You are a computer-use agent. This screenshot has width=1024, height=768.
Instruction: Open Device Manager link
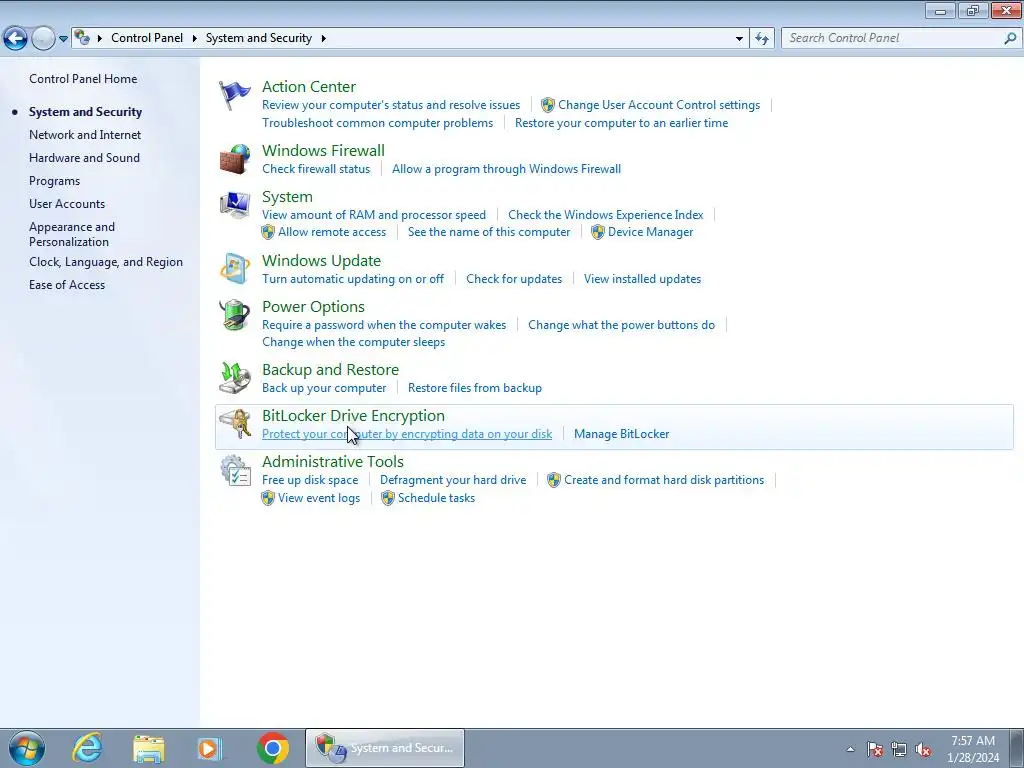[x=650, y=232]
